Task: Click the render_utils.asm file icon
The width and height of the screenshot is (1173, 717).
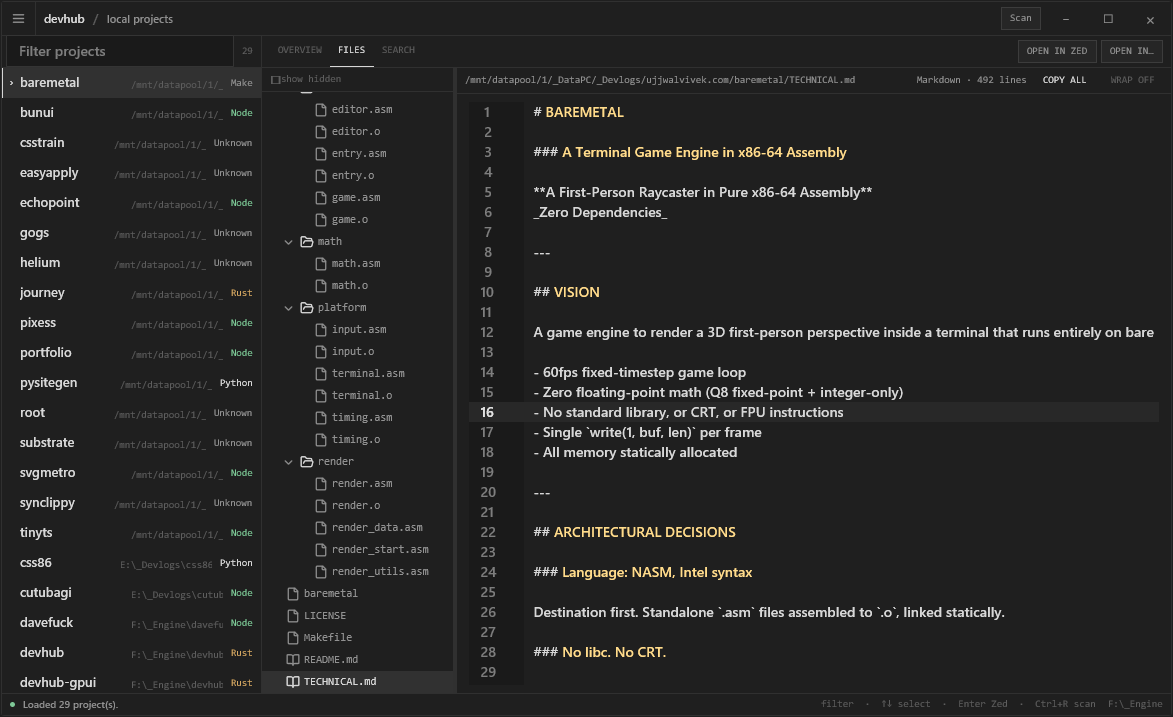Action: [321, 572]
